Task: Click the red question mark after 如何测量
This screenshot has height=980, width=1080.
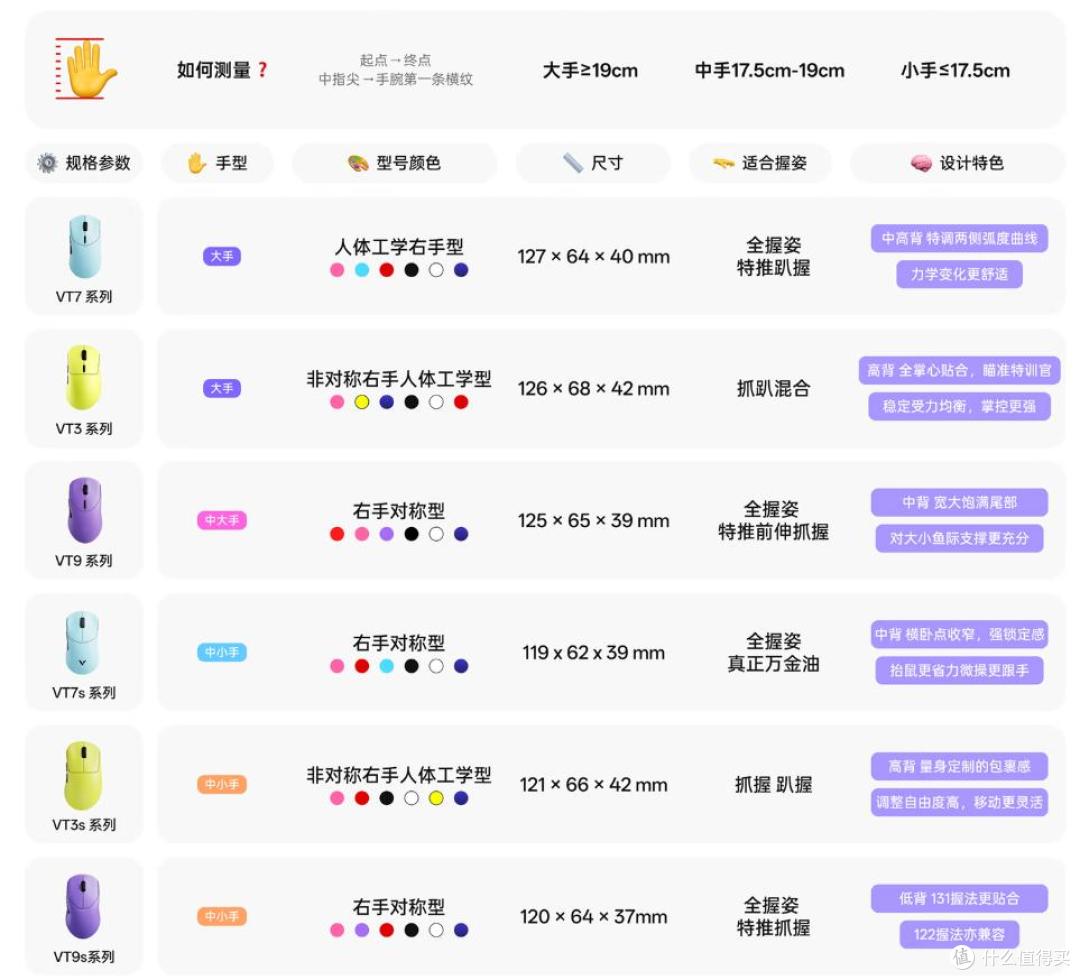Action: click(262, 70)
